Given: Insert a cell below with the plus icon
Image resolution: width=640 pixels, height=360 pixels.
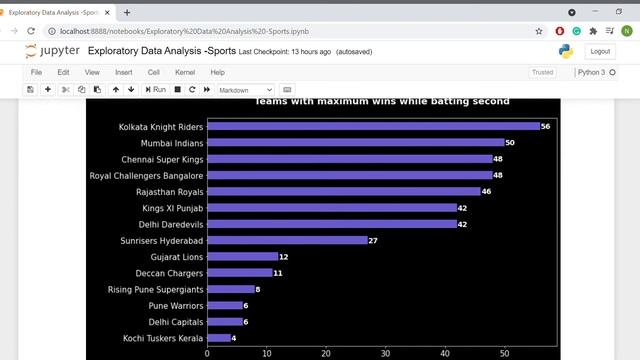Looking at the screenshot, I should click(48, 89).
